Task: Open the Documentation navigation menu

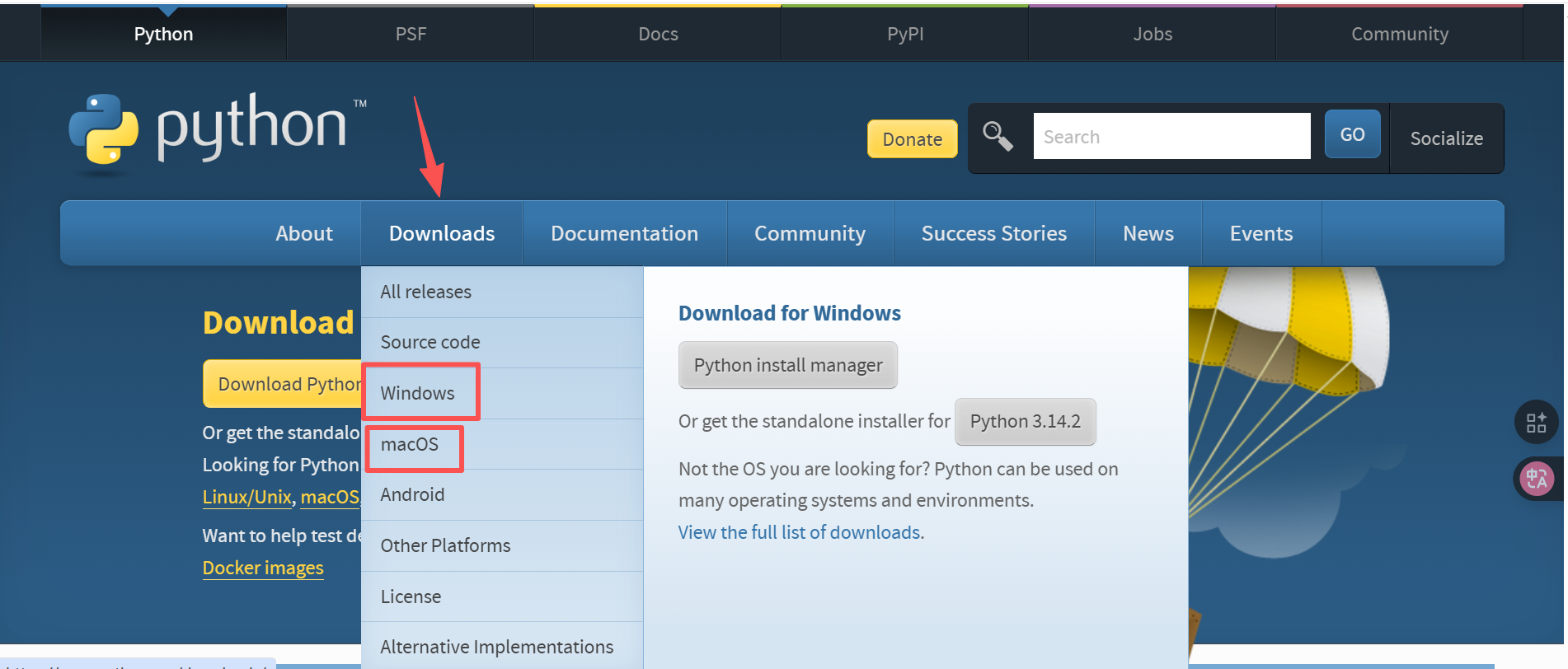Action: pos(624,233)
